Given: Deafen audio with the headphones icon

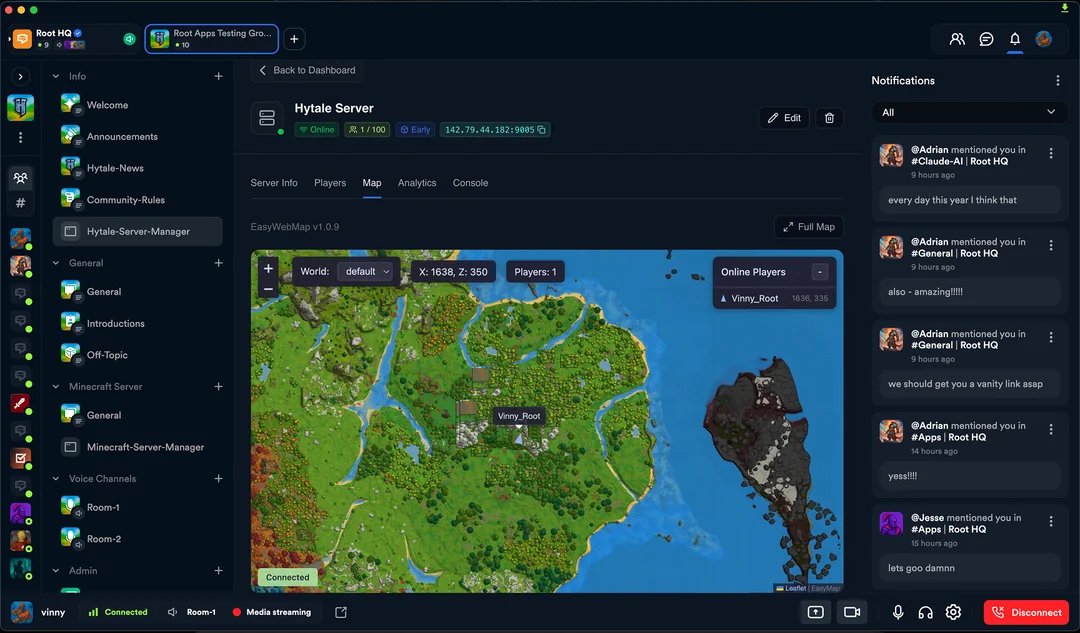Looking at the screenshot, I should (925, 612).
